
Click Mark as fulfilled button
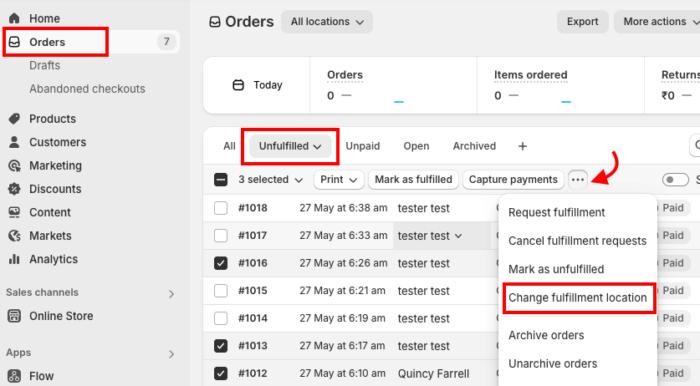pos(413,180)
